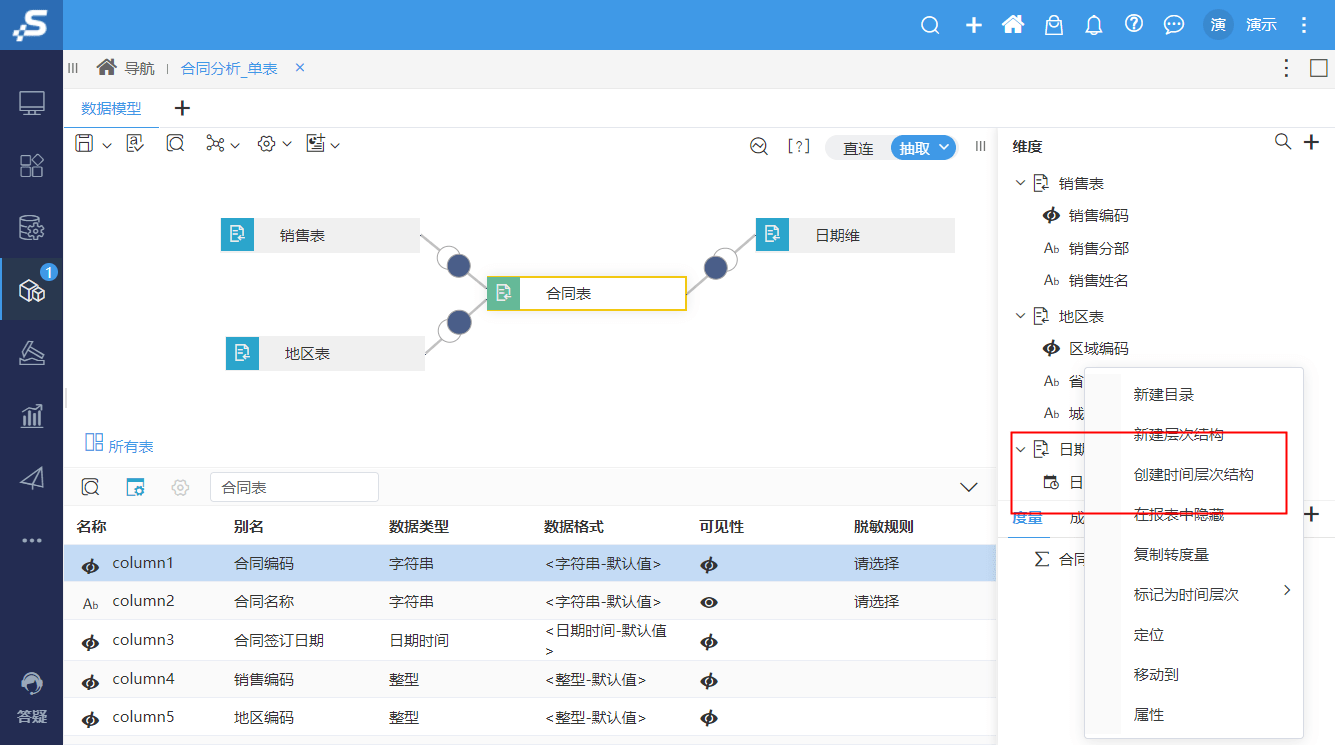
Task: Open the notifications bell icon in the top bar
Action: tap(1093, 24)
